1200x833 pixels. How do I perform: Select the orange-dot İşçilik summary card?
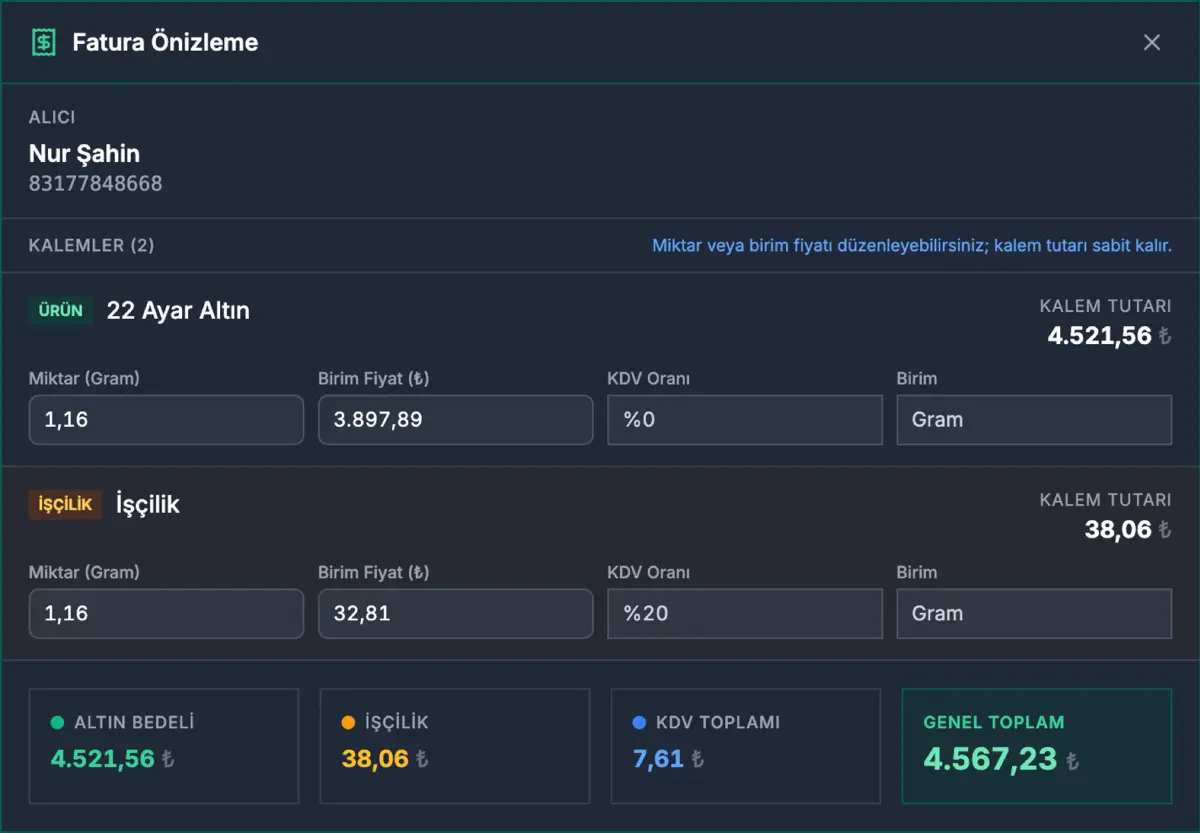tap(455, 746)
